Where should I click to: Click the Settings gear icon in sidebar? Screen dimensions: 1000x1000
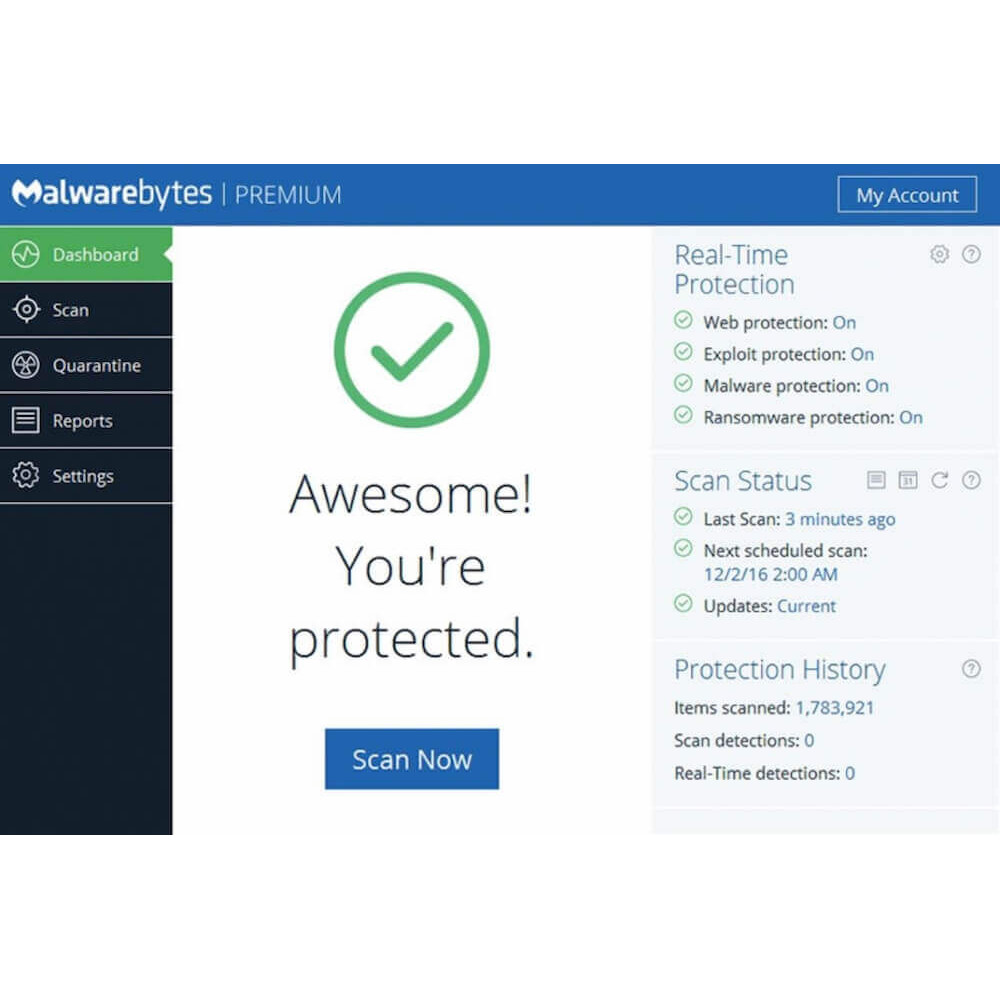coord(26,476)
